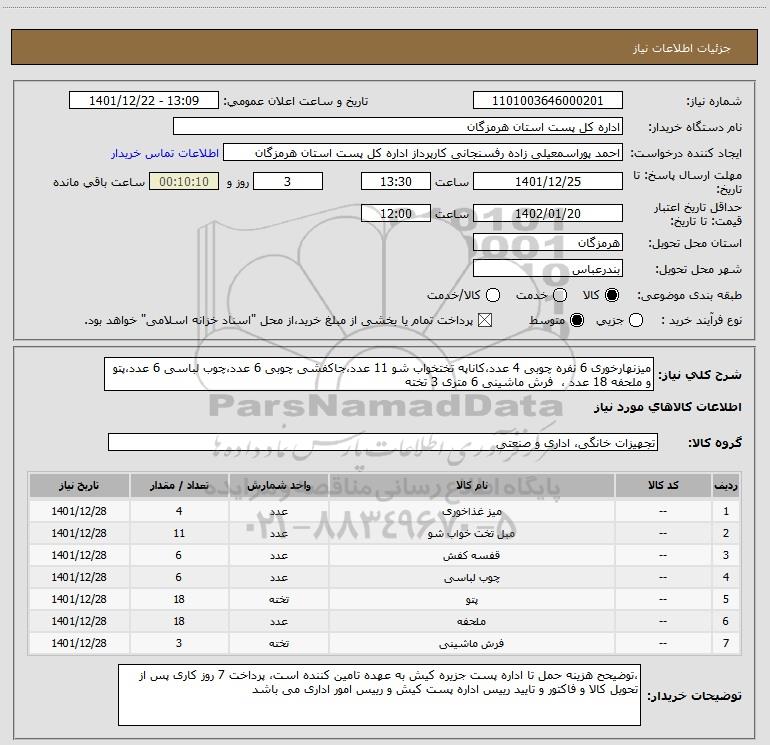This screenshot has width=770, height=745.
Task: Click quantity 3 in فرش ماشینی row
Action: pos(179,643)
